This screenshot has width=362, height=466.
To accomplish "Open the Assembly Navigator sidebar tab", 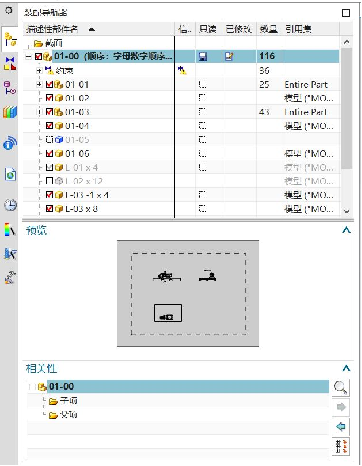I will click(10, 40).
